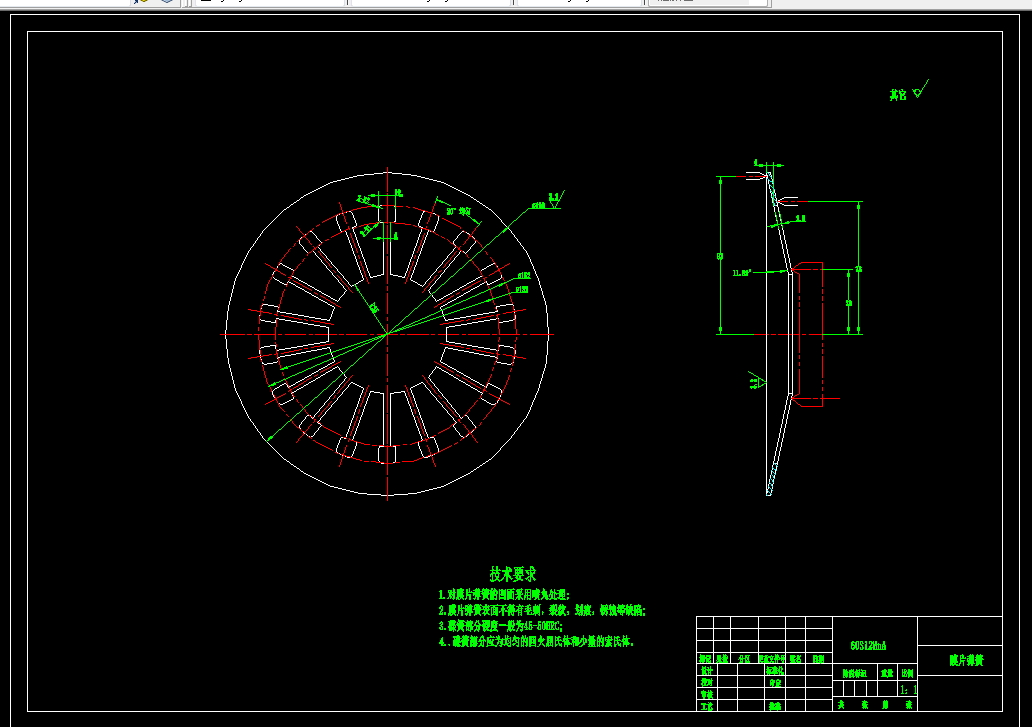Click the 技术要求 heading text

pos(512,574)
